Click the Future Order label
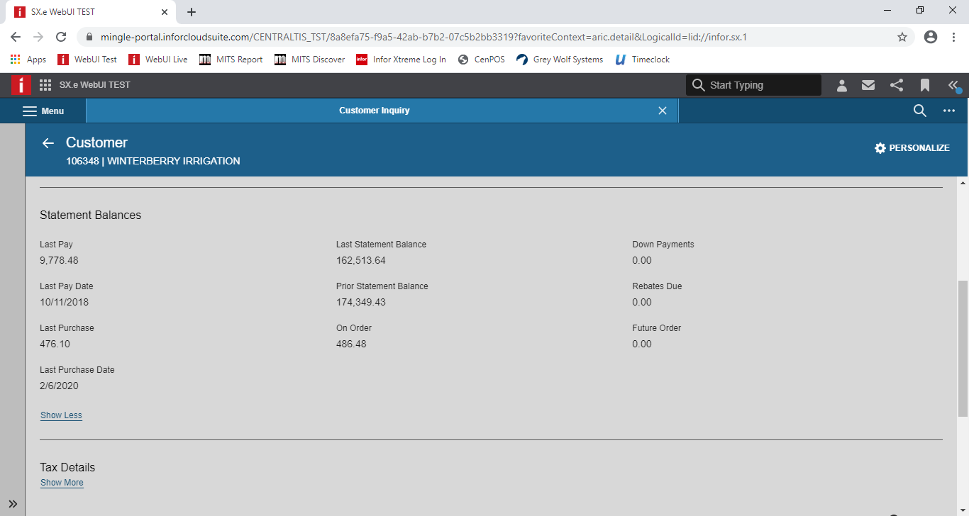This screenshot has width=970, height=516. 656,328
